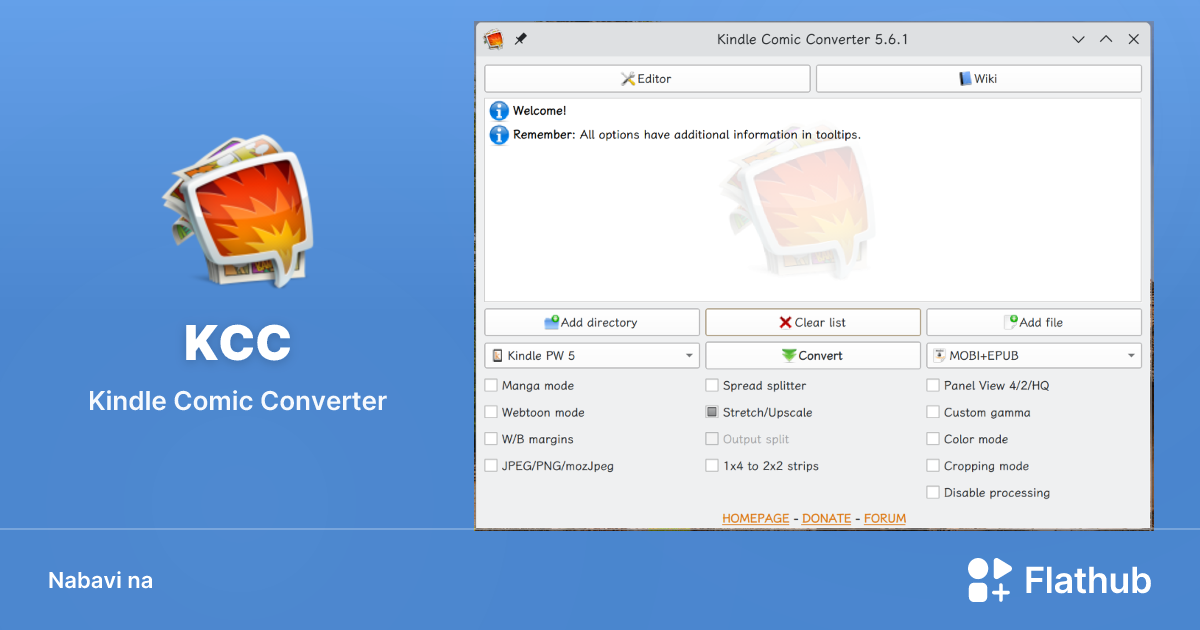Disable Stretch/Upscale
This screenshot has width=1200, height=630.
tap(711, 412)
